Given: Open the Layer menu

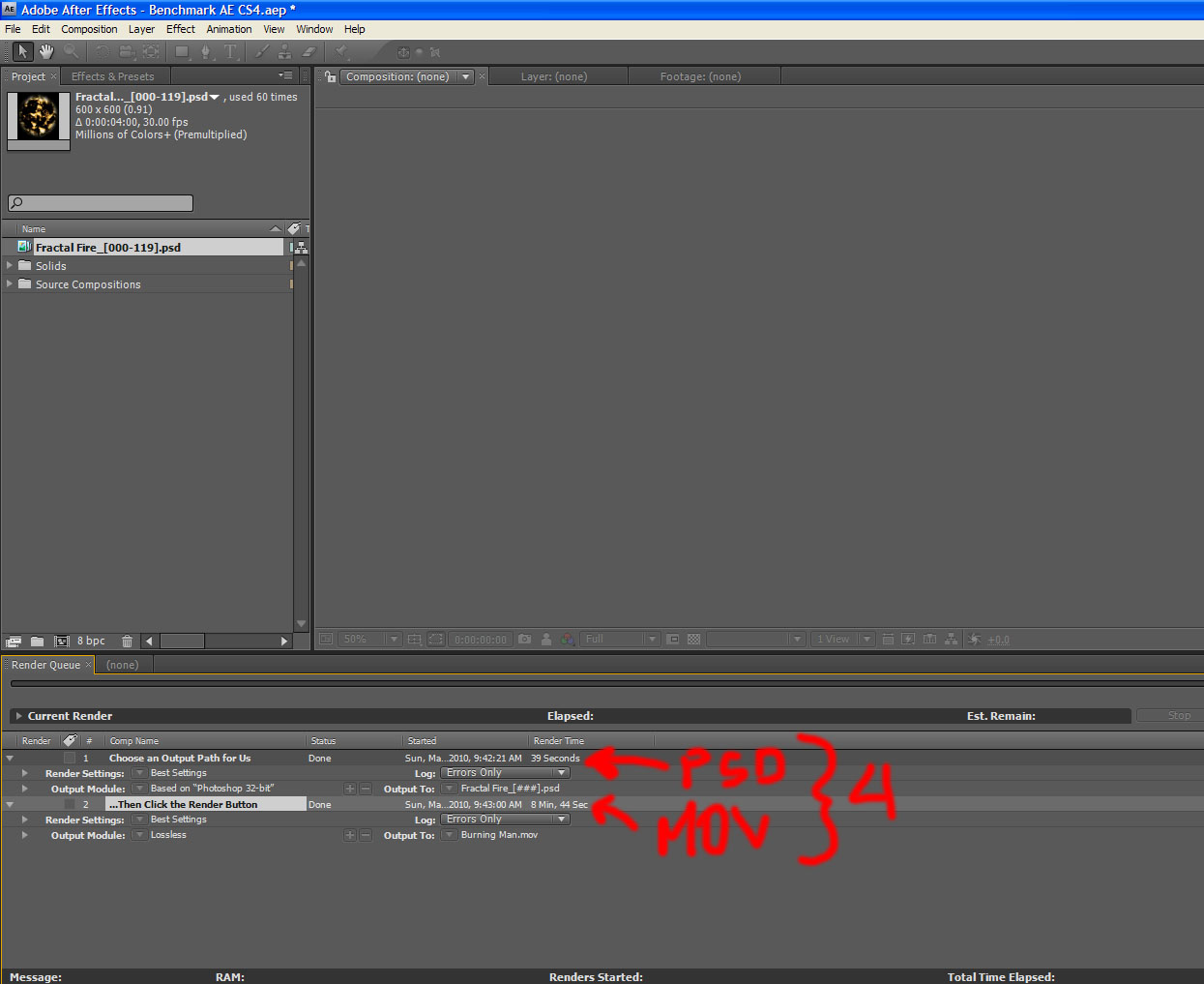Looking at the screenshot, I should click(x=141, y=29).
